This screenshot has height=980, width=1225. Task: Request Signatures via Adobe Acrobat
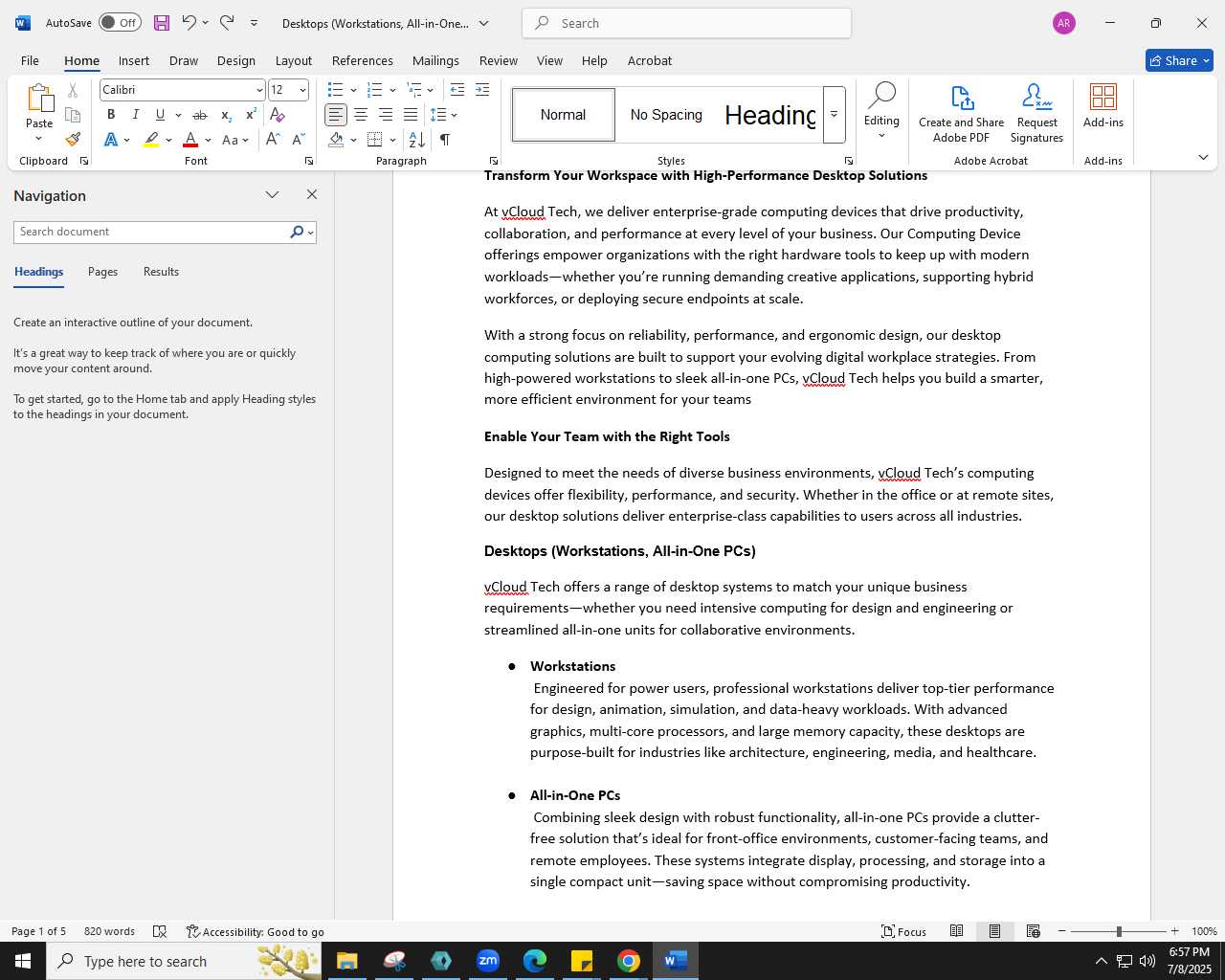pos(1036,114)
